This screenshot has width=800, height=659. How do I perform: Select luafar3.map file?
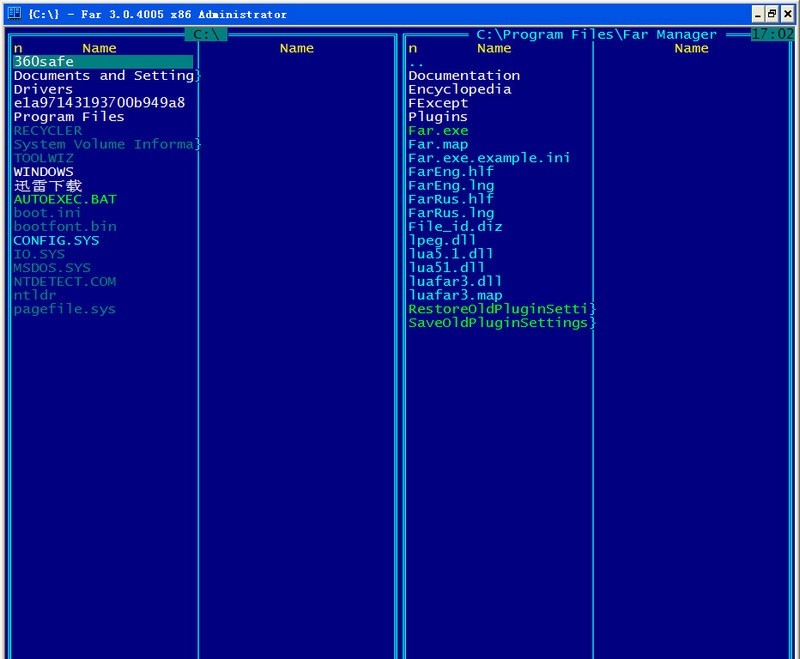point(455,296)
